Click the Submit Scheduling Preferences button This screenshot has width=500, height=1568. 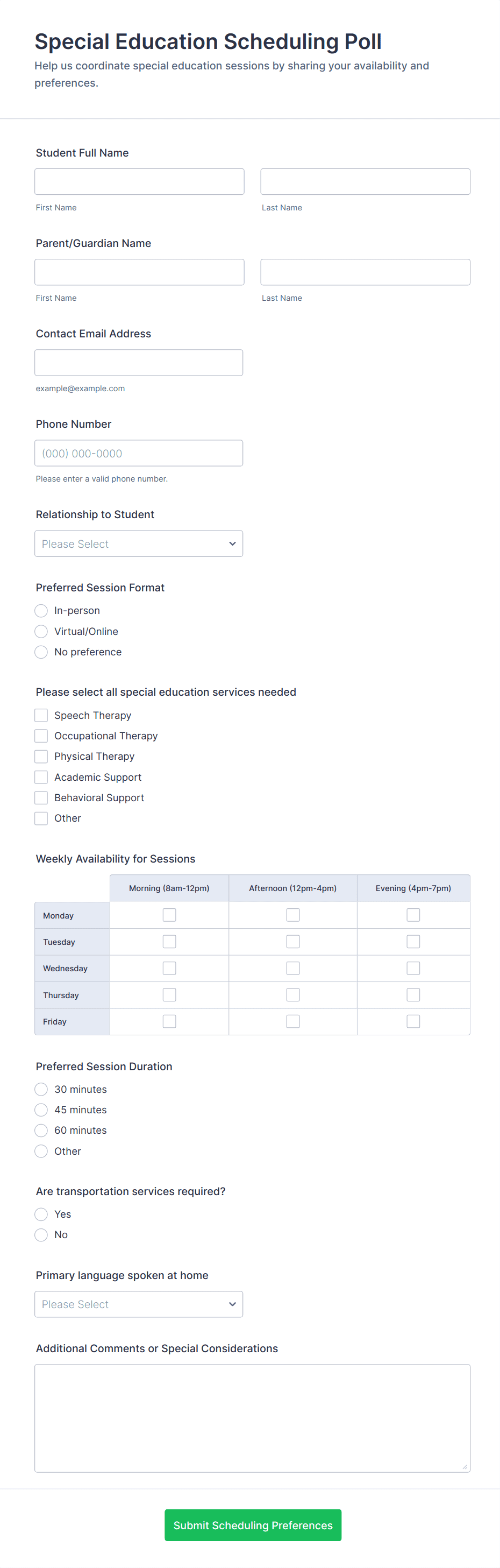pyautogui.click(x=253, y=1525)
